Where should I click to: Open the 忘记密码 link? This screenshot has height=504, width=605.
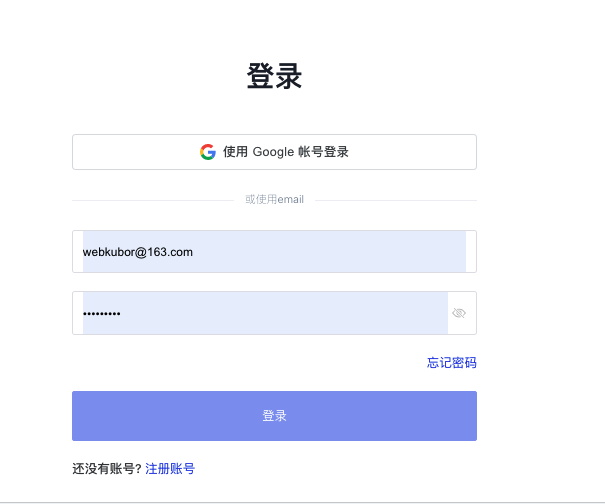coord(452,363)
